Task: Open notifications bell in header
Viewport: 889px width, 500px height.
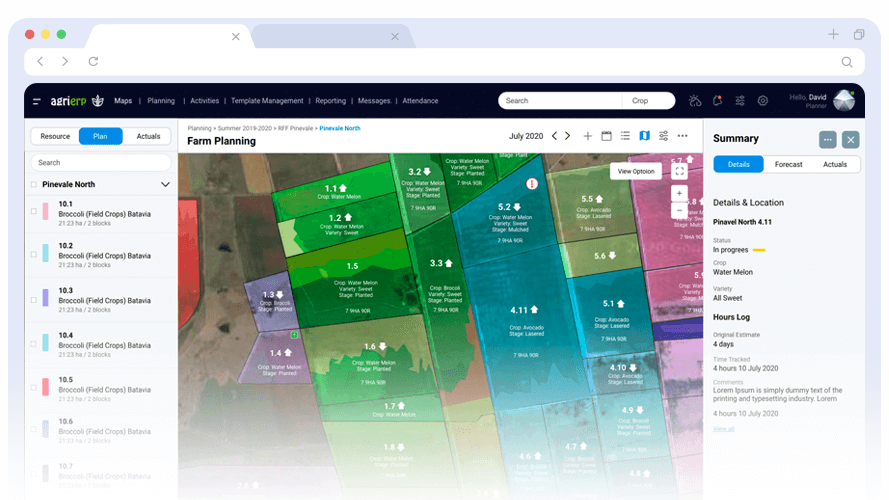Action: pos(718,101)
